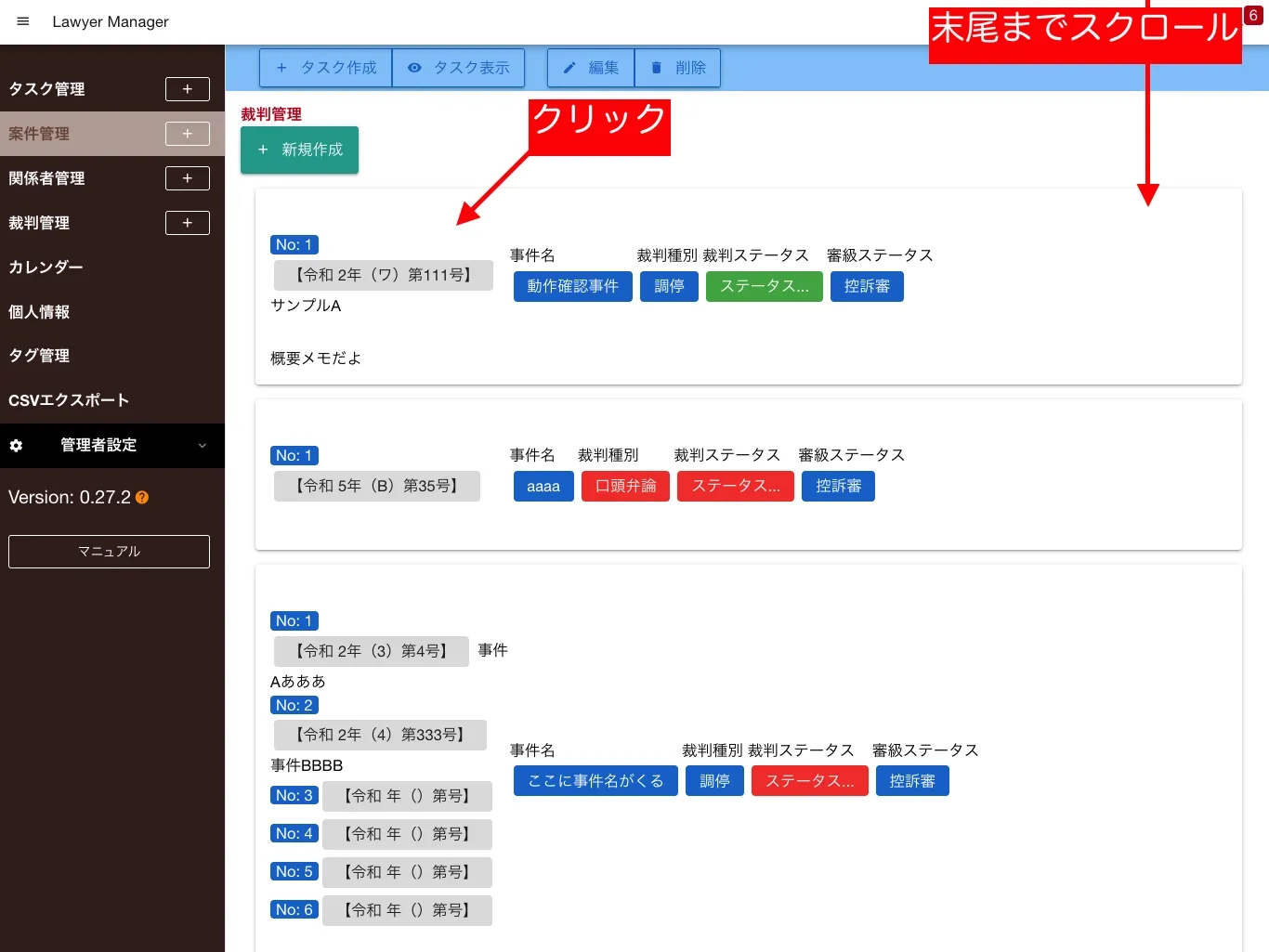Screen dimensions: 1269x952
Task: Click the 事件BBBB text
Action: pos(307,765)
